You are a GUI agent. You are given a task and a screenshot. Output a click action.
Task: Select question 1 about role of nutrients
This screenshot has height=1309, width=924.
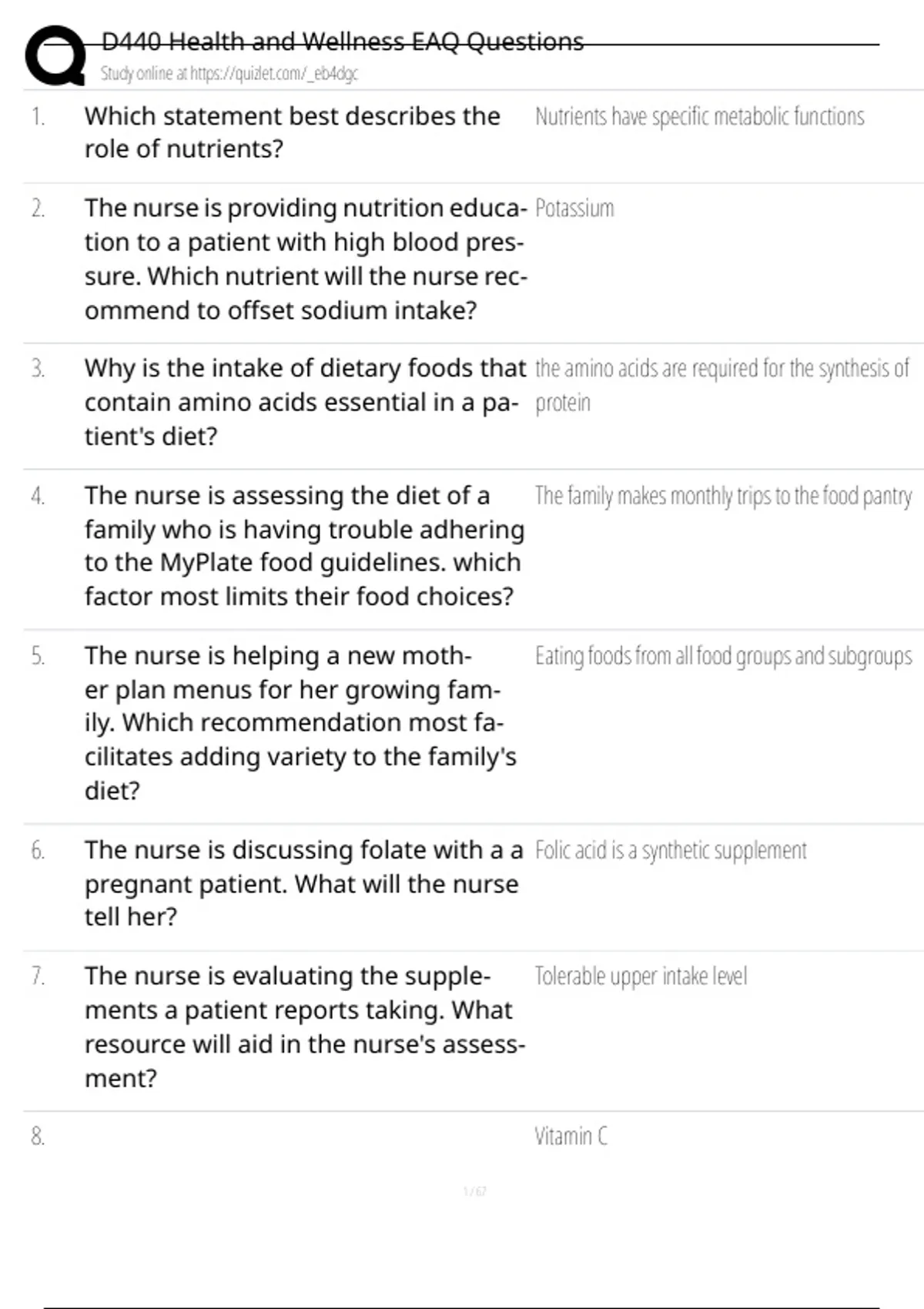click(292, 132)
